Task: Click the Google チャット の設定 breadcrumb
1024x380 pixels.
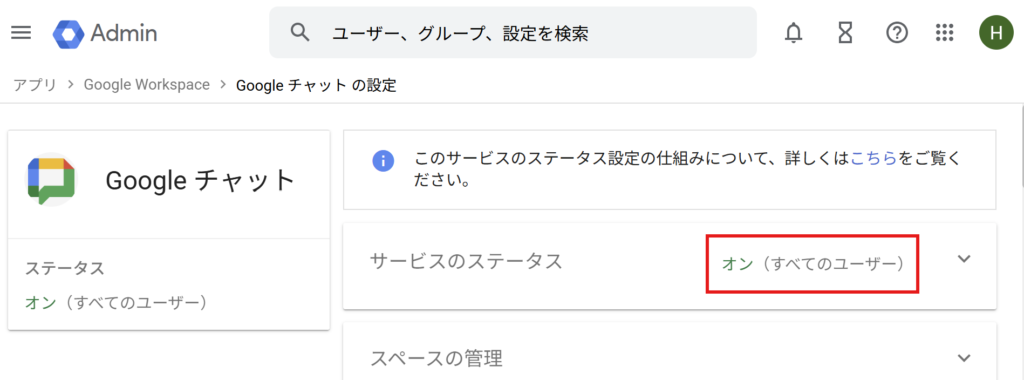Action: pyautogui.click(x=316, y=85)
